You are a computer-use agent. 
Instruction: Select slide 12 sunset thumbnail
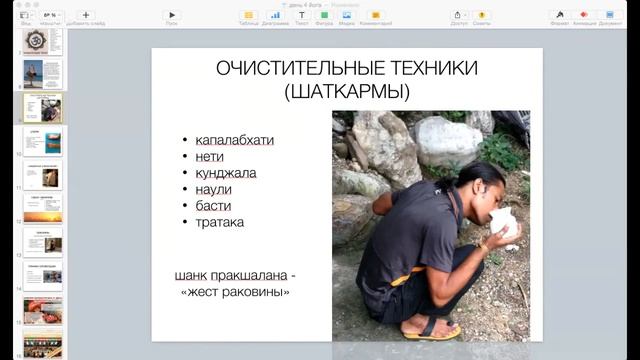(43, 209)
